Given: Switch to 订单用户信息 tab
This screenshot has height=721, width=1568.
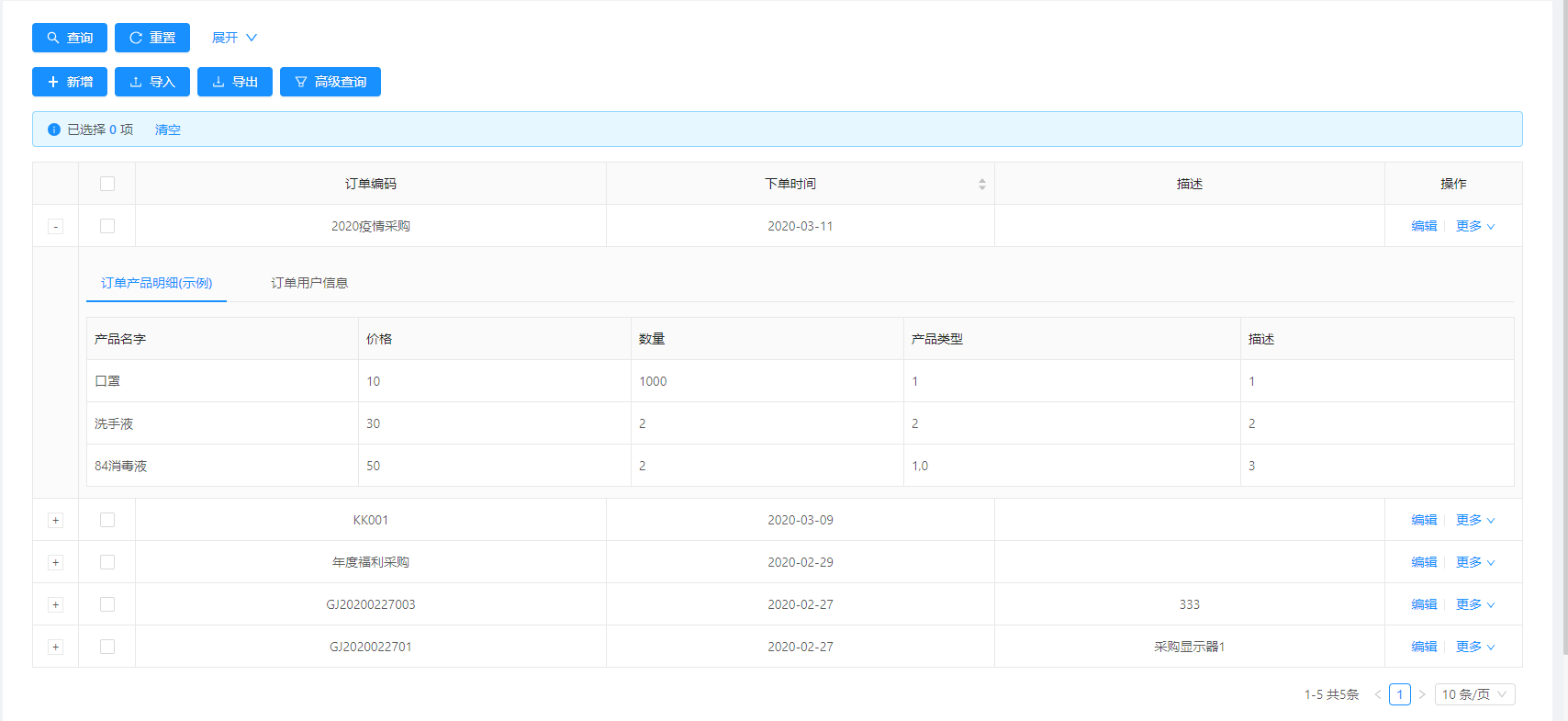Looking at the screenshot, I should point(309,283).
